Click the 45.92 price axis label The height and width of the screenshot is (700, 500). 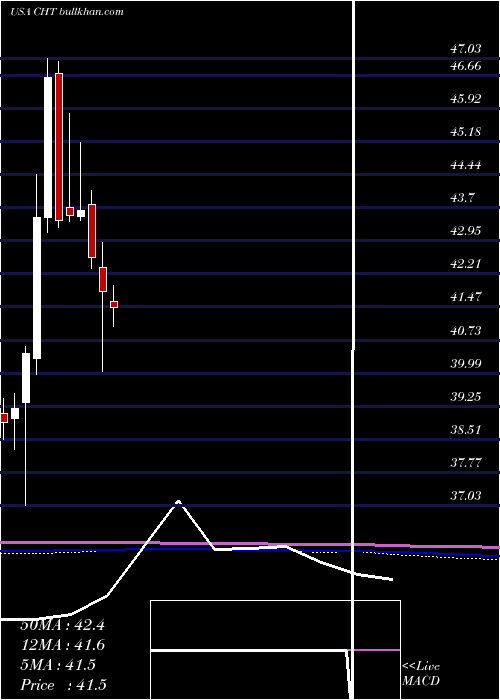coord(466,99)
